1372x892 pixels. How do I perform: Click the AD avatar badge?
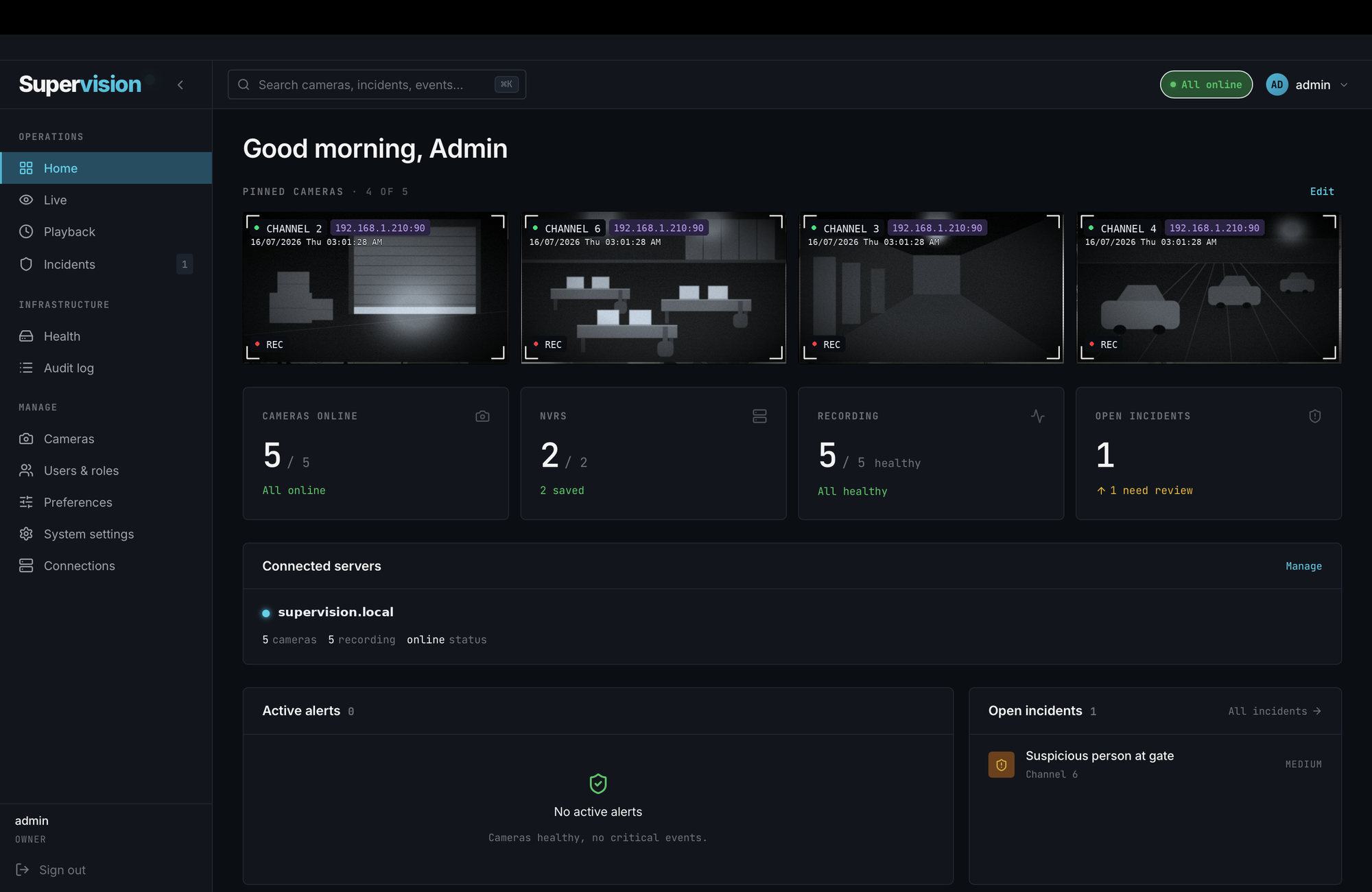click(1277, 84)
